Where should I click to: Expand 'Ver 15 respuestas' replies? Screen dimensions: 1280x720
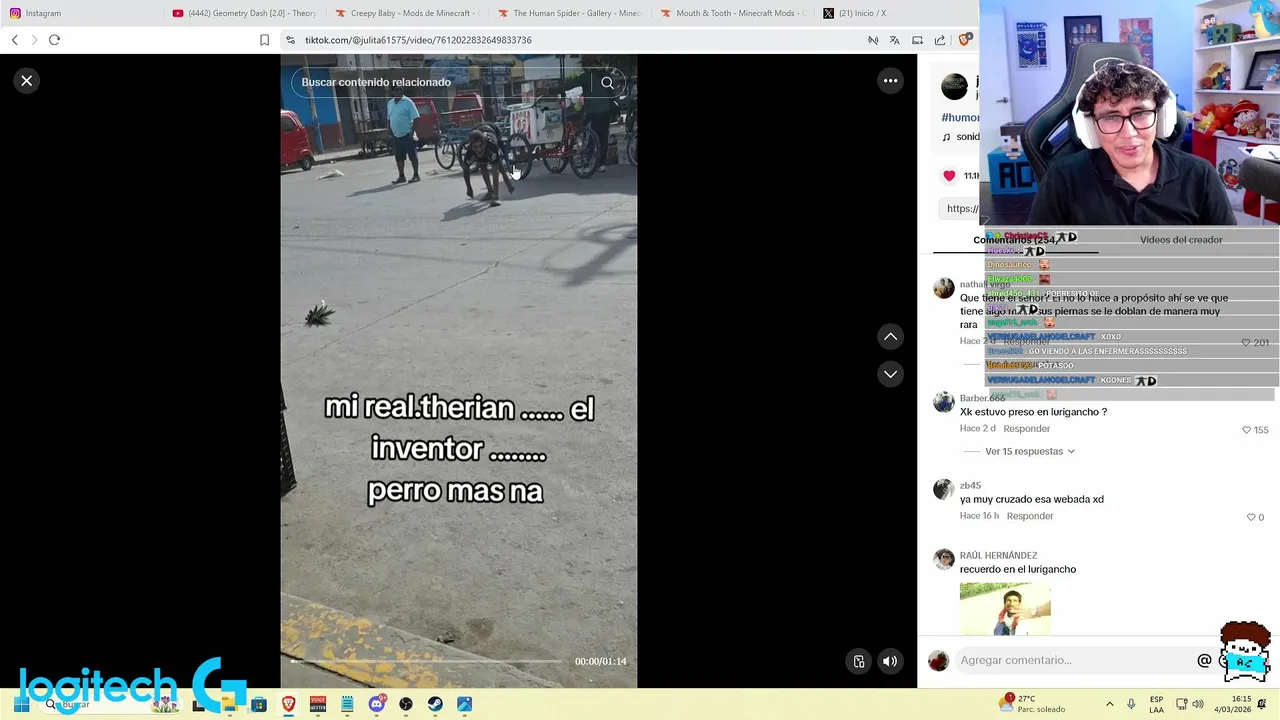point(1029,451)
